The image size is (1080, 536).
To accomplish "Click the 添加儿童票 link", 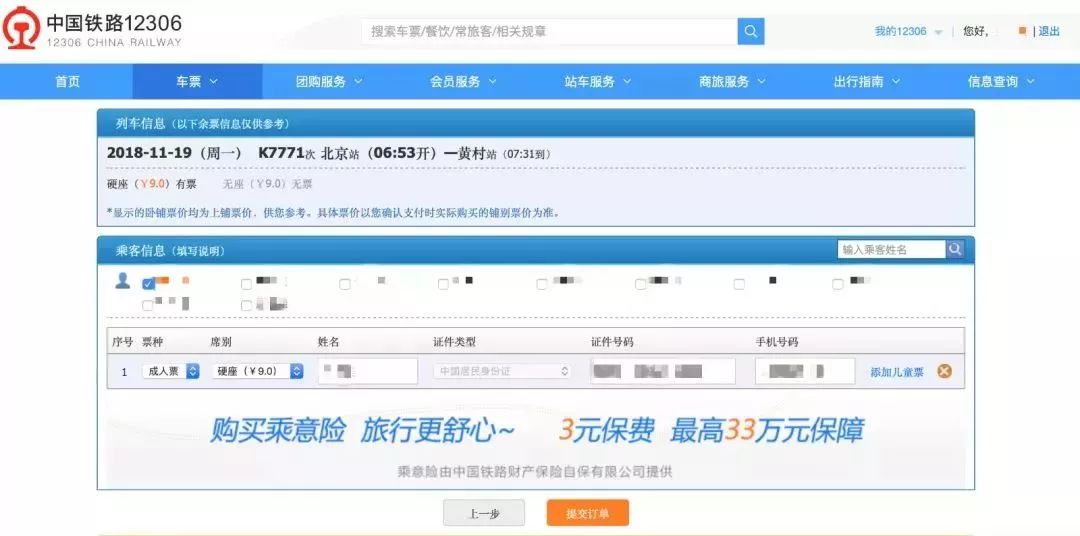I will click(897, 372).
